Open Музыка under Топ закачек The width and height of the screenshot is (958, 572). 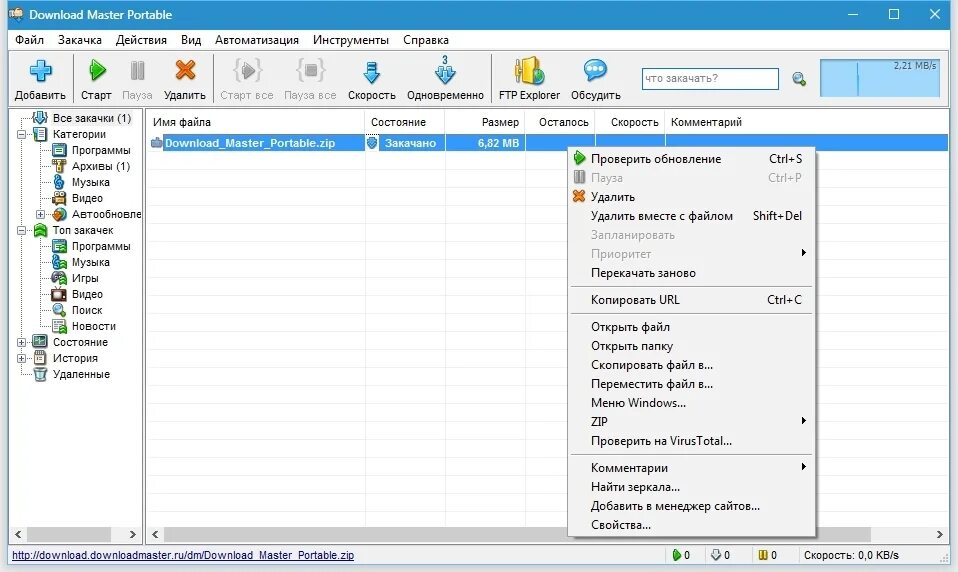click(x=90, y=262)
